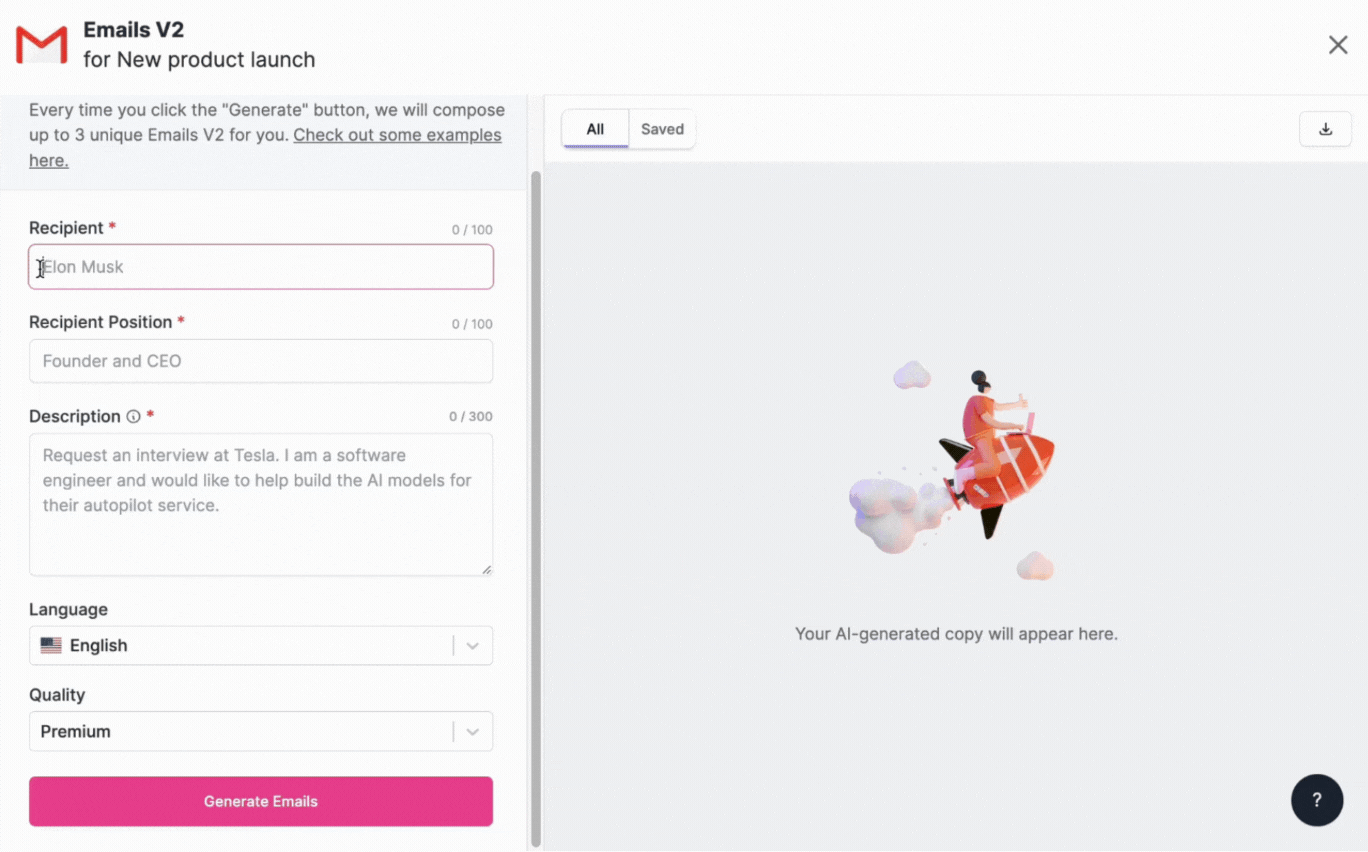The height and width of the screenshot is (852, 1368).
Task: Open the help question mark icon
Action: pyautogui.click(x=1317, y=800)
